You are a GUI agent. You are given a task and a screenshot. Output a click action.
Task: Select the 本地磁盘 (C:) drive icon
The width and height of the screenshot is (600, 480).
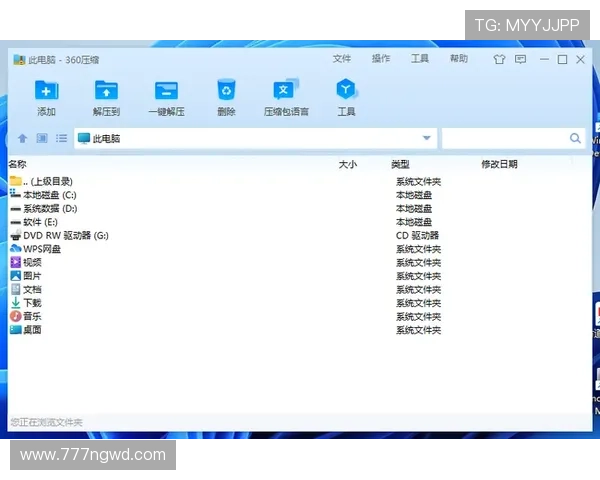(15, 194)
